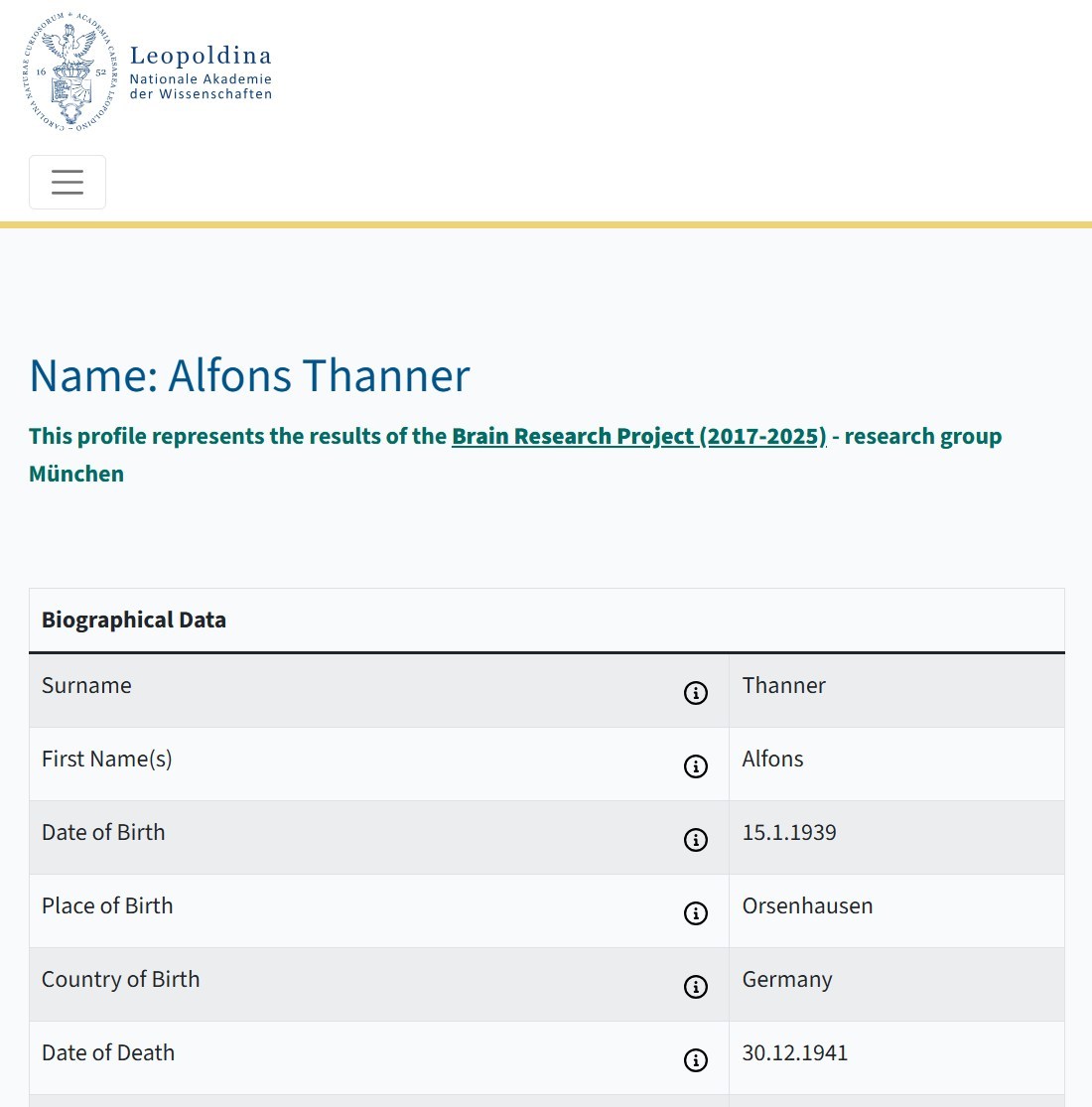This screenshot has width=1092, height=1107.
Task: Click the Country of Birth row label
Action: pyautogui.click(x=121, y=979)
